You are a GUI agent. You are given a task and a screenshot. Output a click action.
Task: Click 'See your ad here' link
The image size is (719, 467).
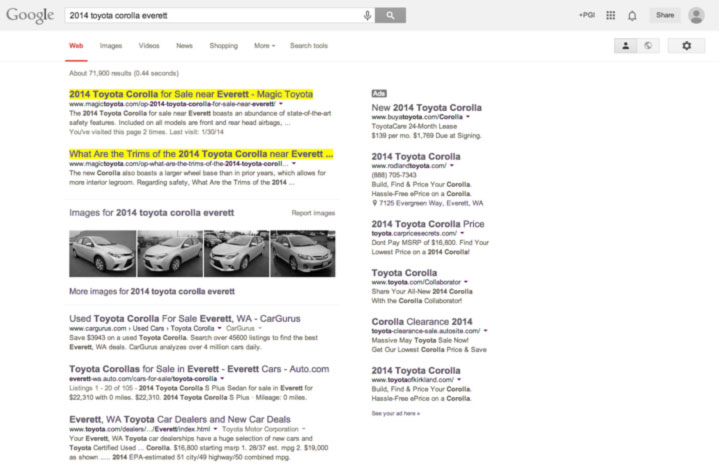click(395, 413)
